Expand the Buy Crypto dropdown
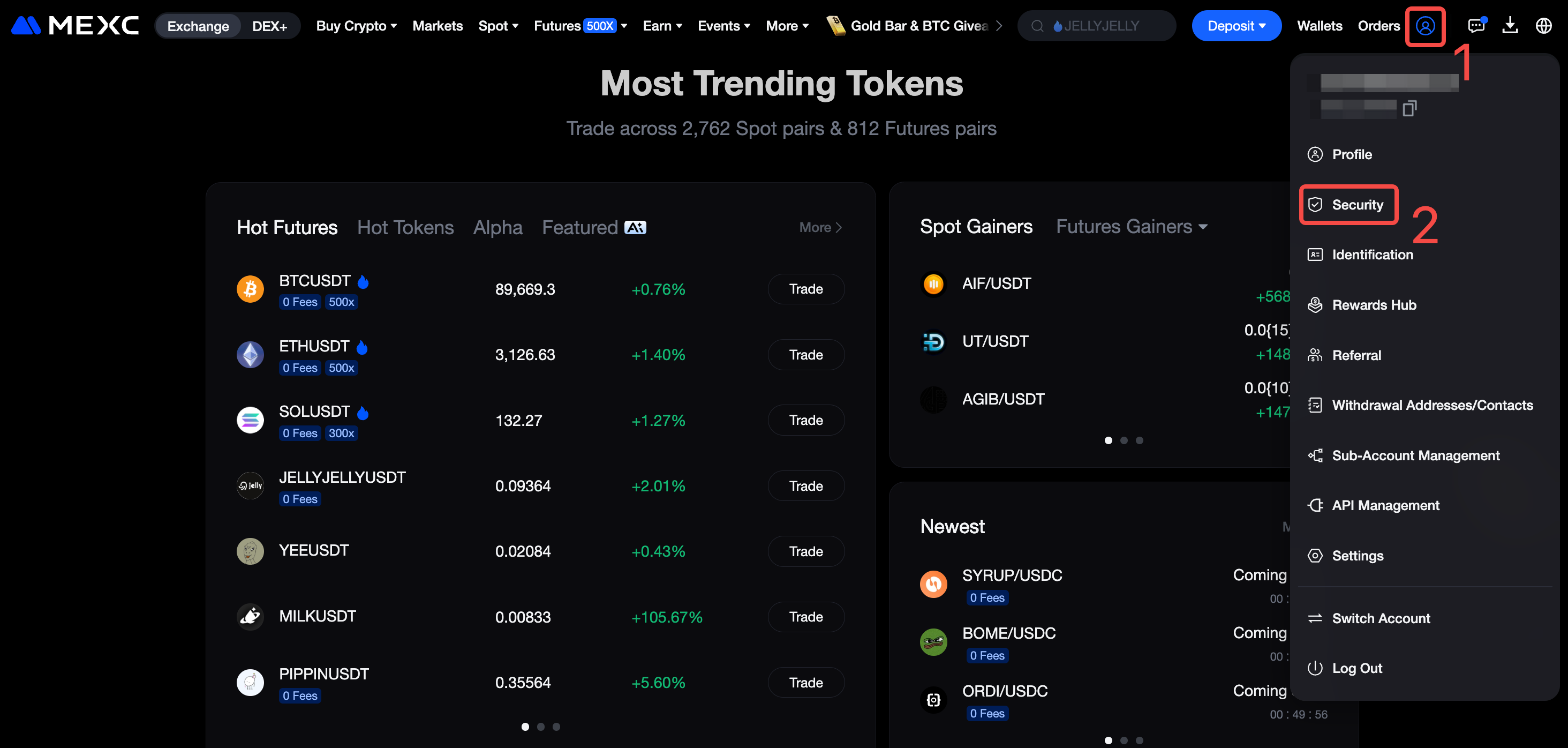This screenshot has width=1568, height=748. pos(356,26)
